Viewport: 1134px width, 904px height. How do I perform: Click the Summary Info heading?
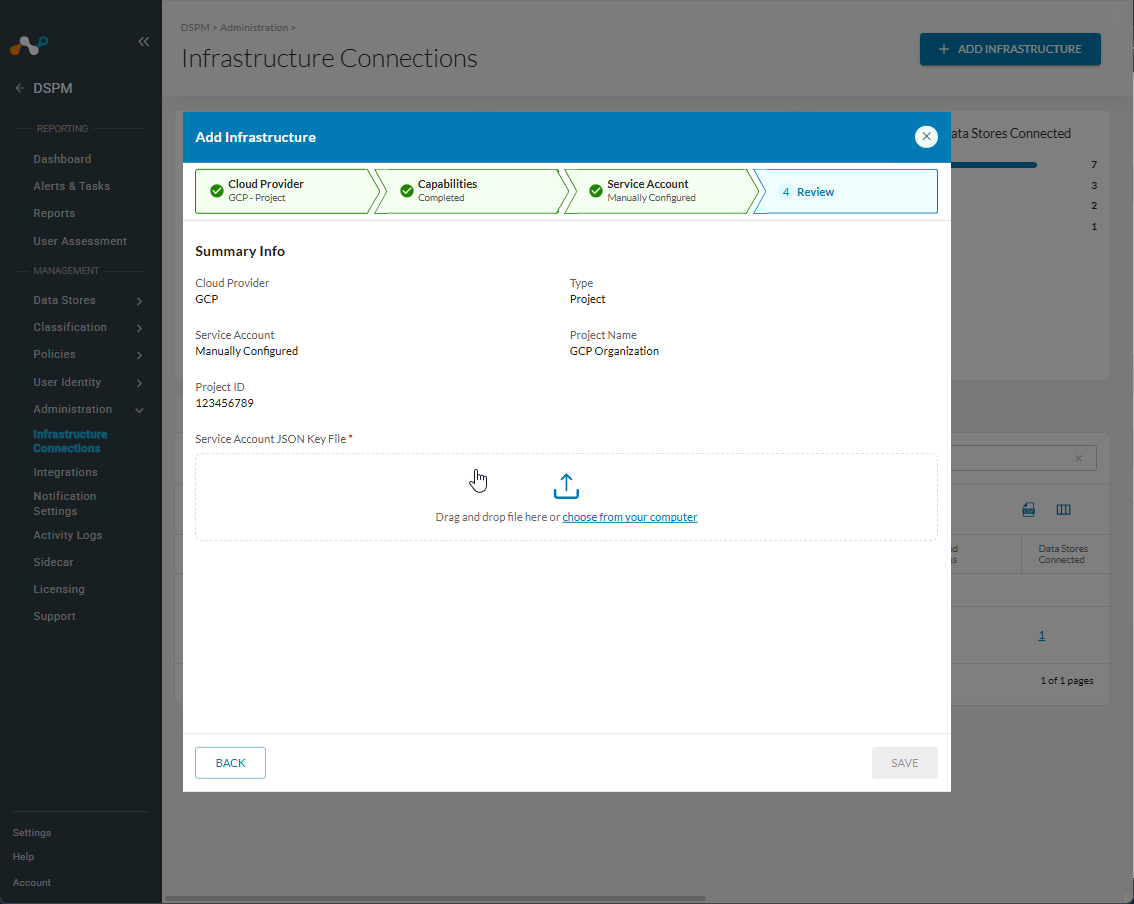[240, 251]
